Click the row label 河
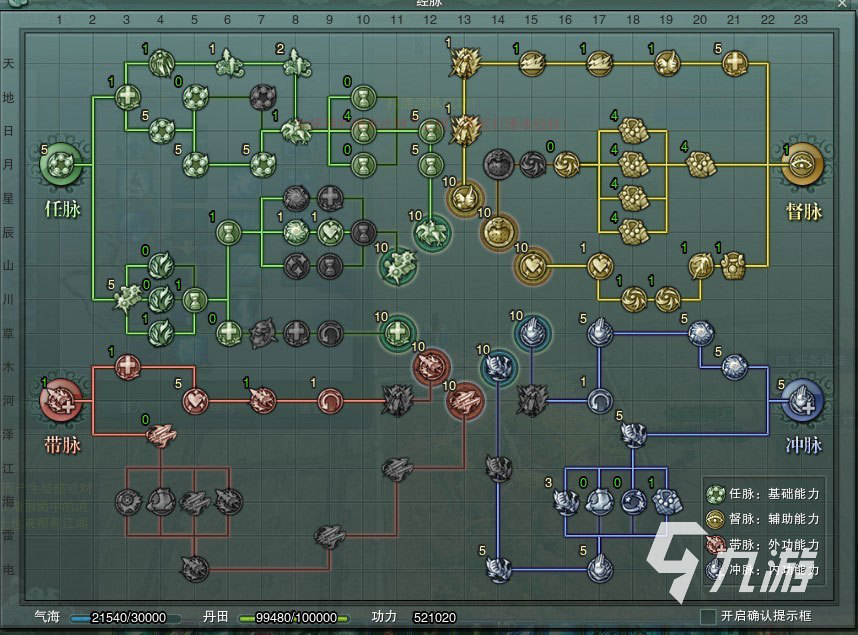The image size is (858, 635). (8, 401)
